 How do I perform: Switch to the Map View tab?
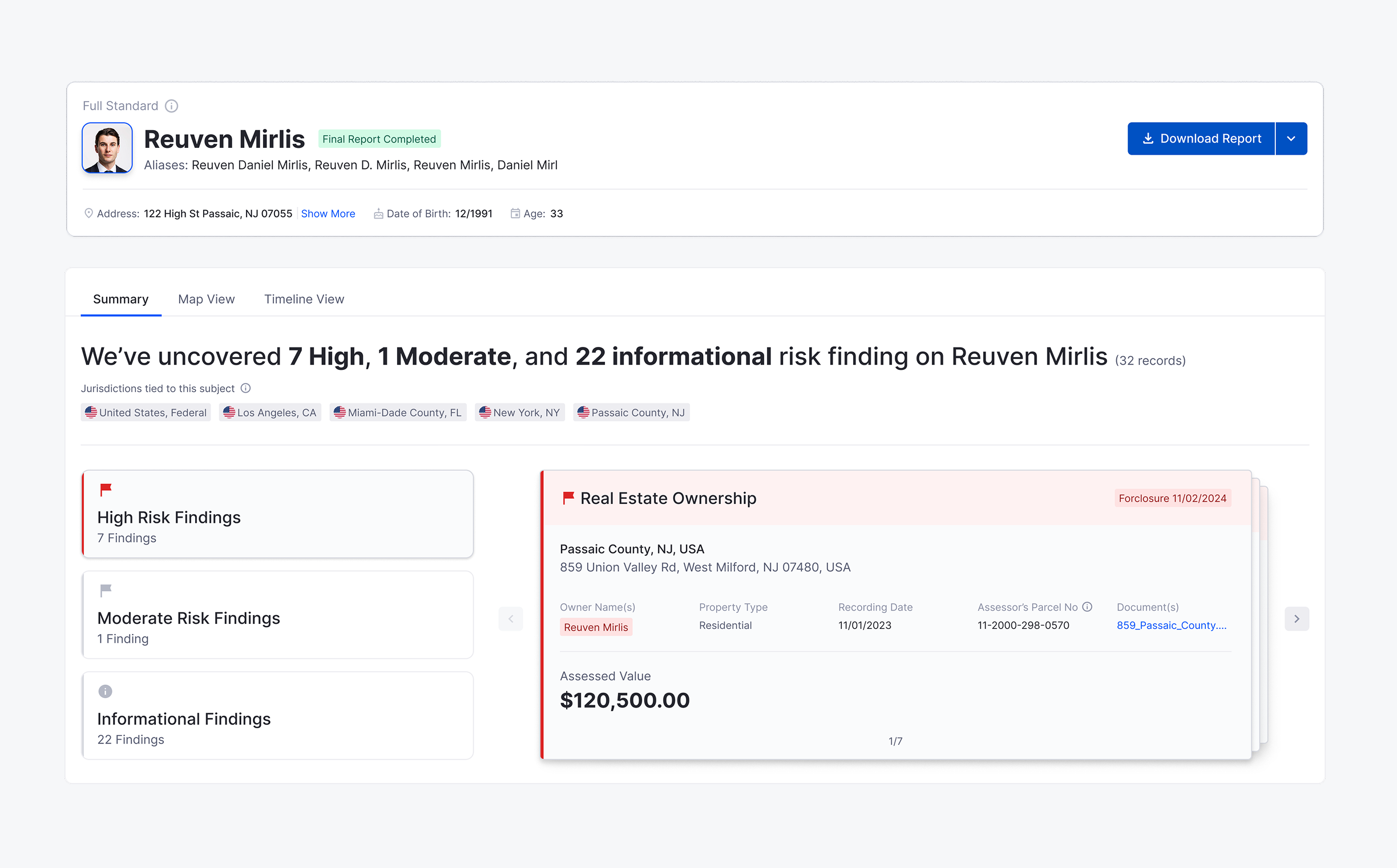click(206, 299)
